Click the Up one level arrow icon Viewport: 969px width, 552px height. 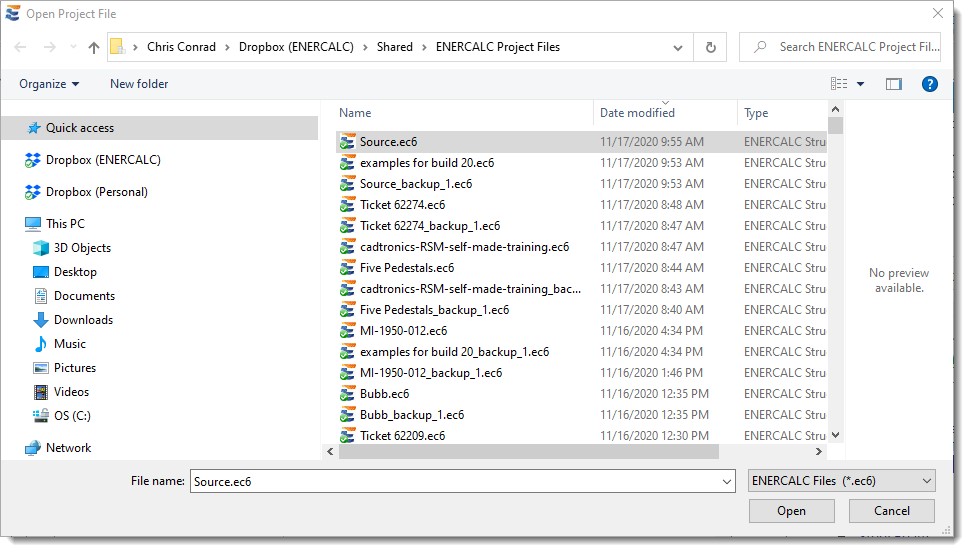coord(94,47)
